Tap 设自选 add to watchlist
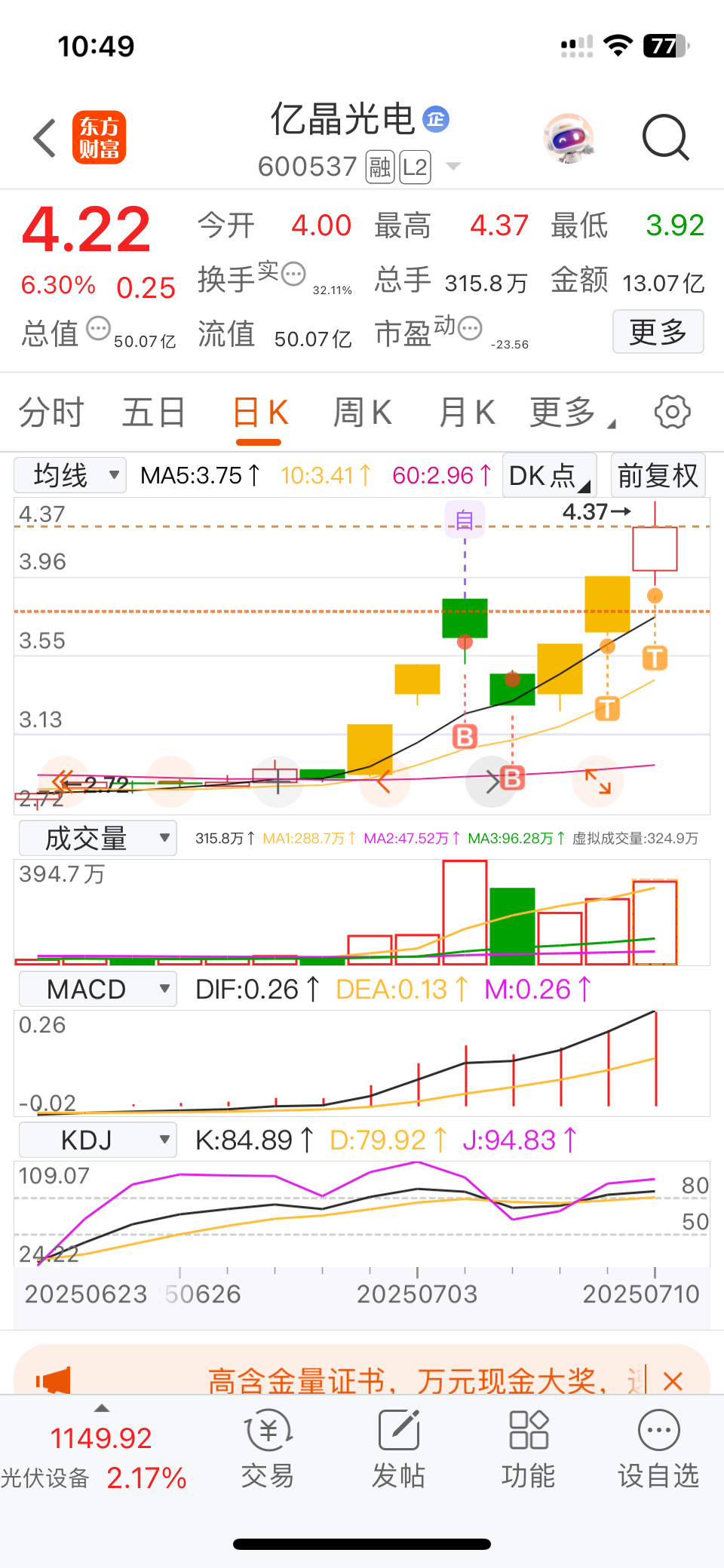 (x=658, y=1449)
